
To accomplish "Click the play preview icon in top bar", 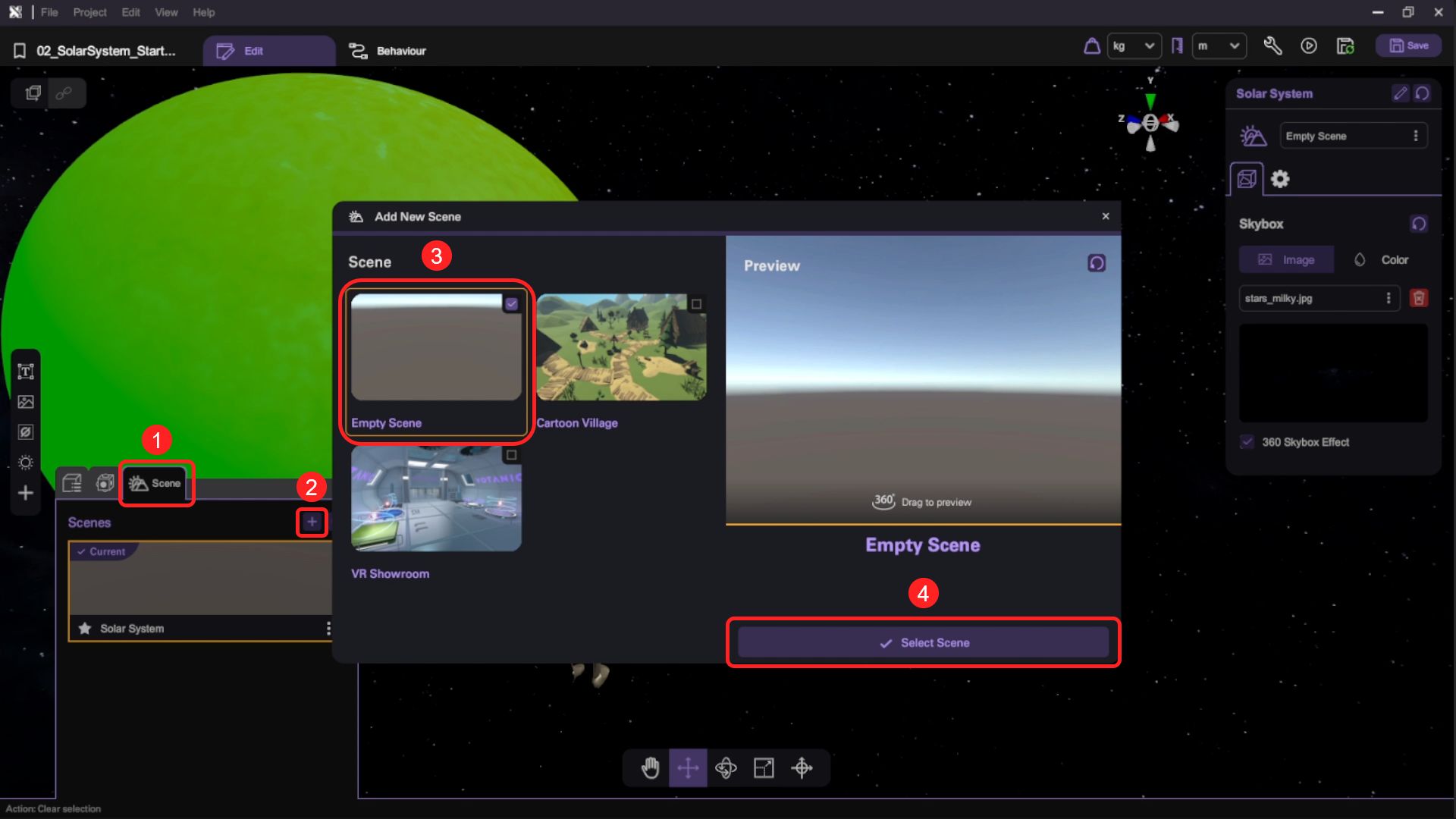I will (x=1309, y=46).
